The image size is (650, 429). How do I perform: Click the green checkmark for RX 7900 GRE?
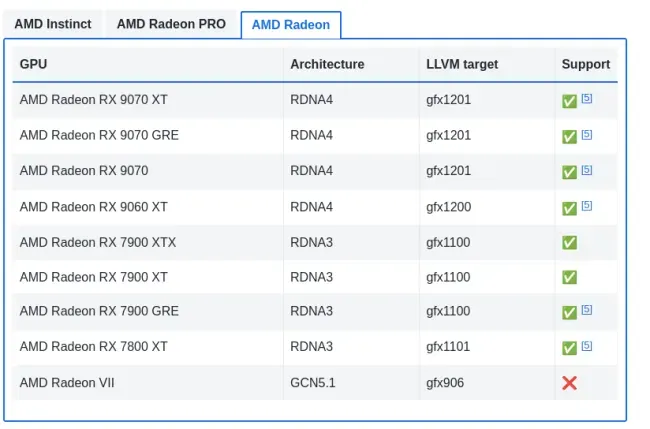point(569,313)
